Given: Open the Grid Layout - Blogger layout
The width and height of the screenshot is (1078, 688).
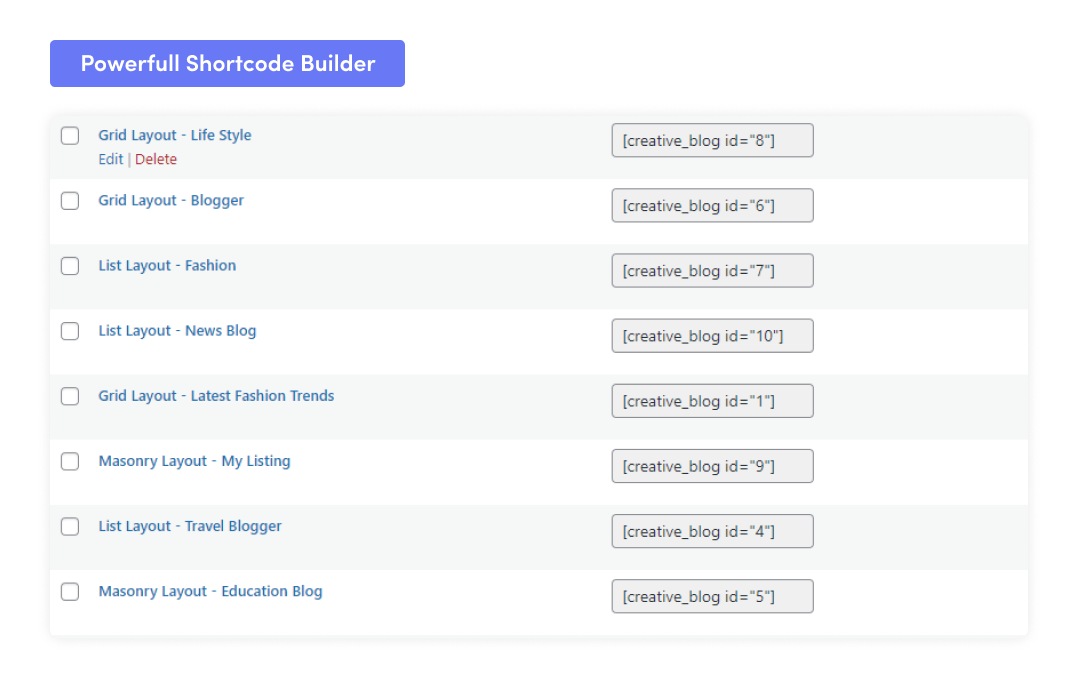Looking at the screenshot, I should [171, 200].
